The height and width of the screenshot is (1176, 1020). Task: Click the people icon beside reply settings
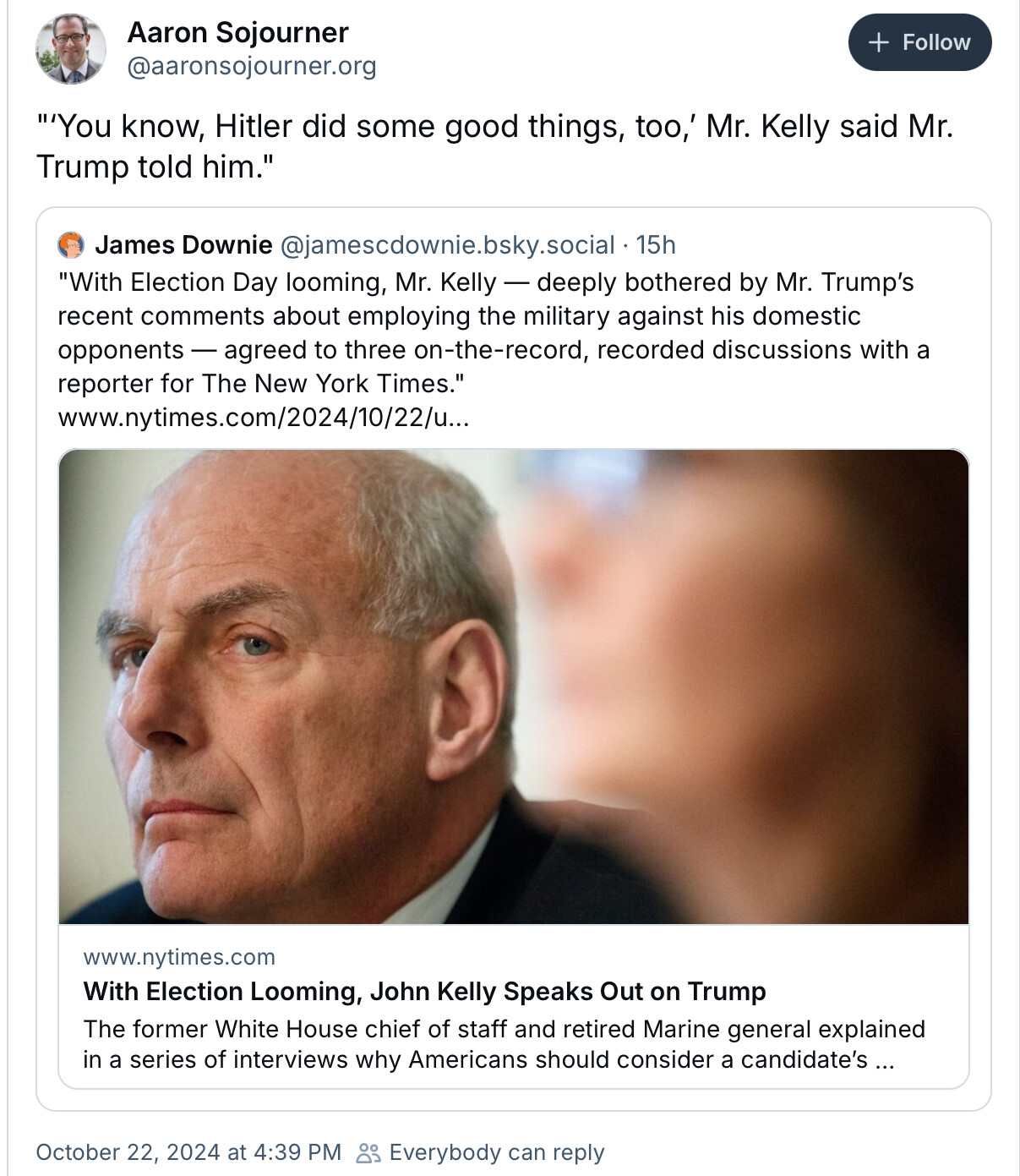click(368, 1152)
